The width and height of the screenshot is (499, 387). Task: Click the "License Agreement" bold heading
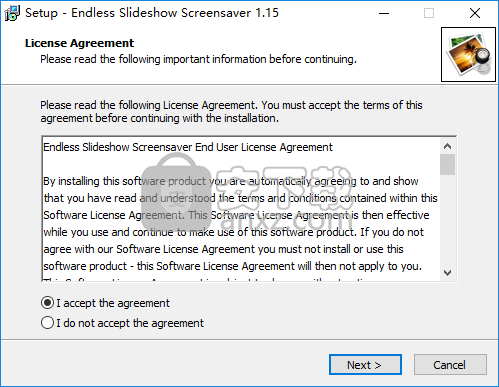[79, 43]
